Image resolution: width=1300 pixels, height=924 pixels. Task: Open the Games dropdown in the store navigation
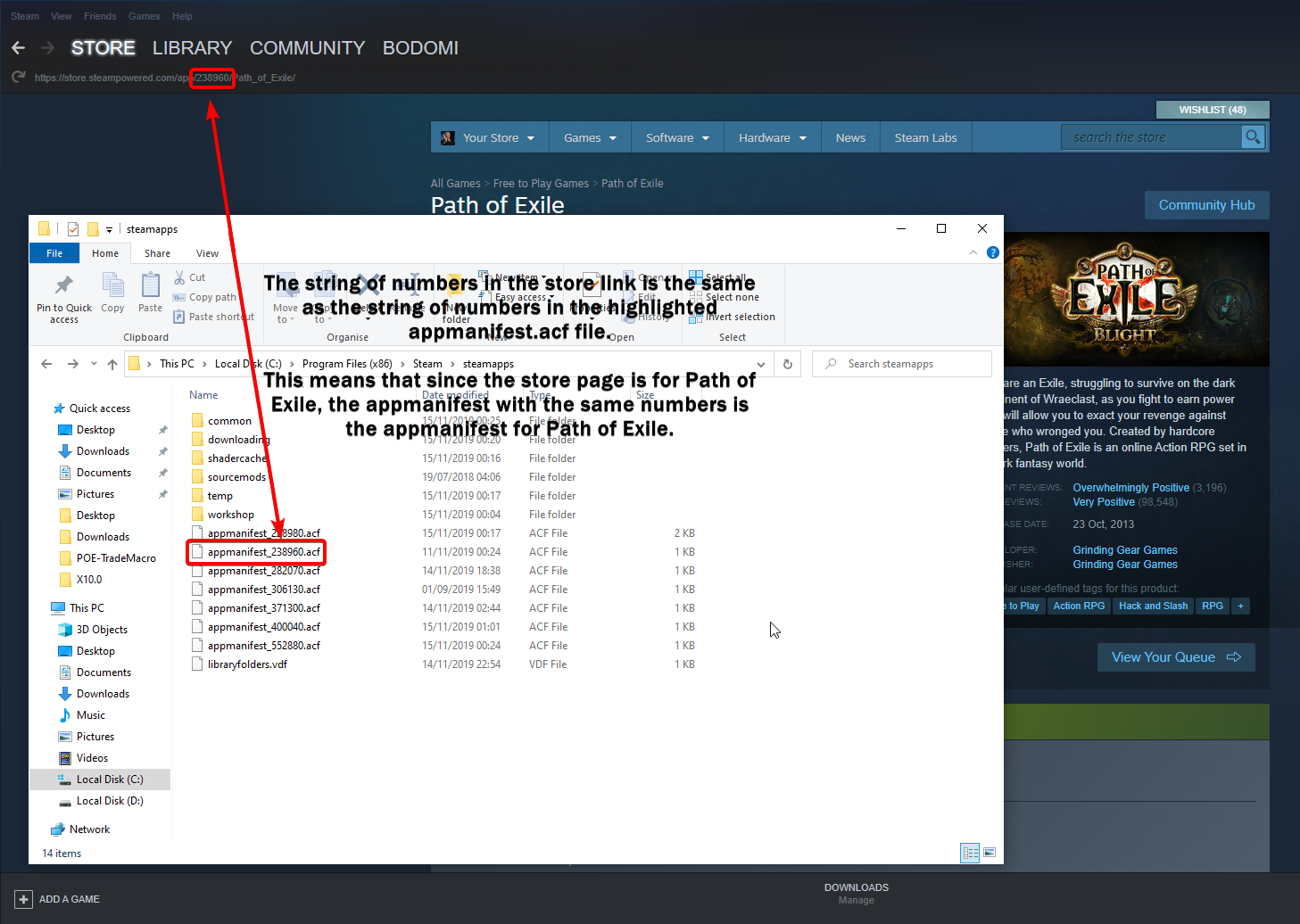(589, 136)
